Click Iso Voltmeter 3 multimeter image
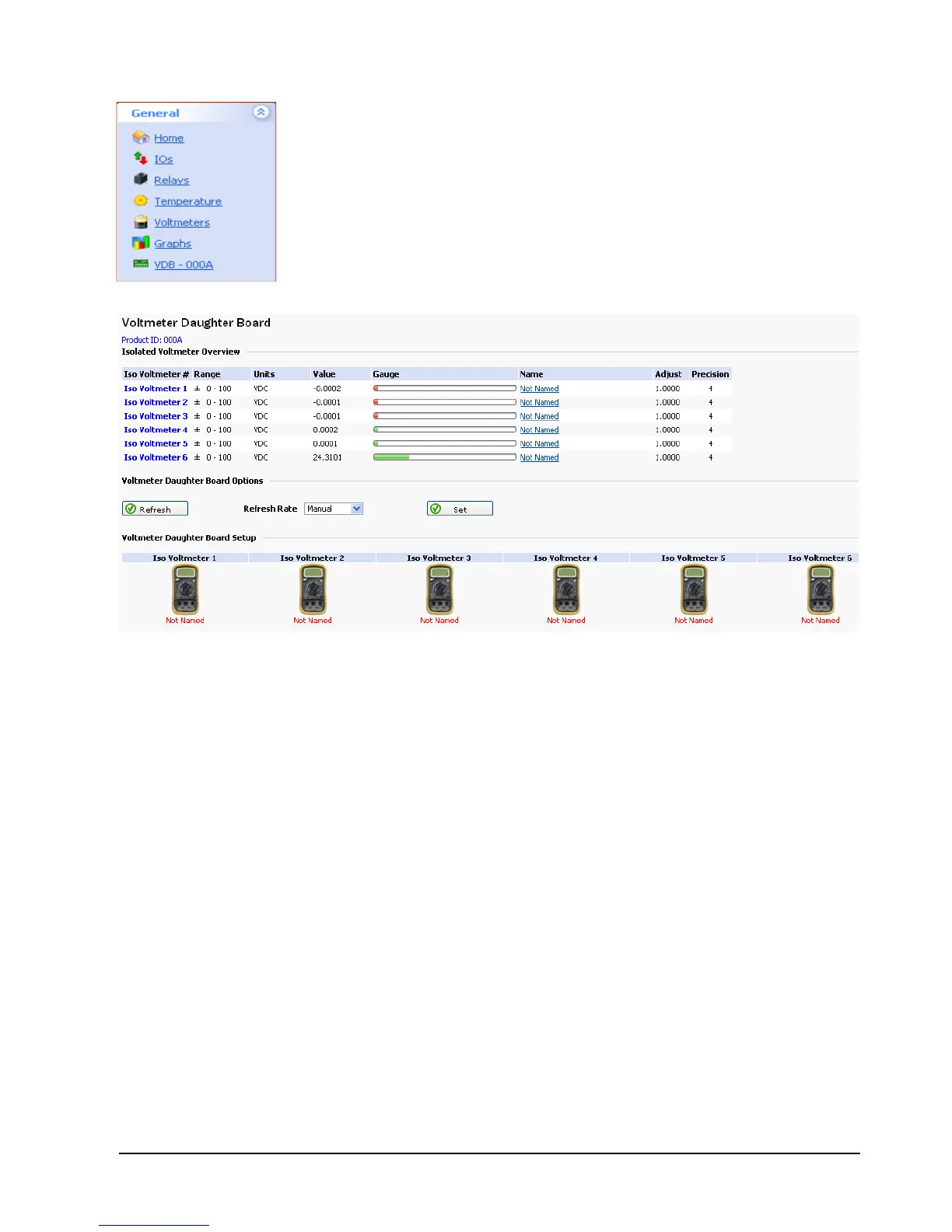Viewport: 952px width, 1232px height. 439,590
